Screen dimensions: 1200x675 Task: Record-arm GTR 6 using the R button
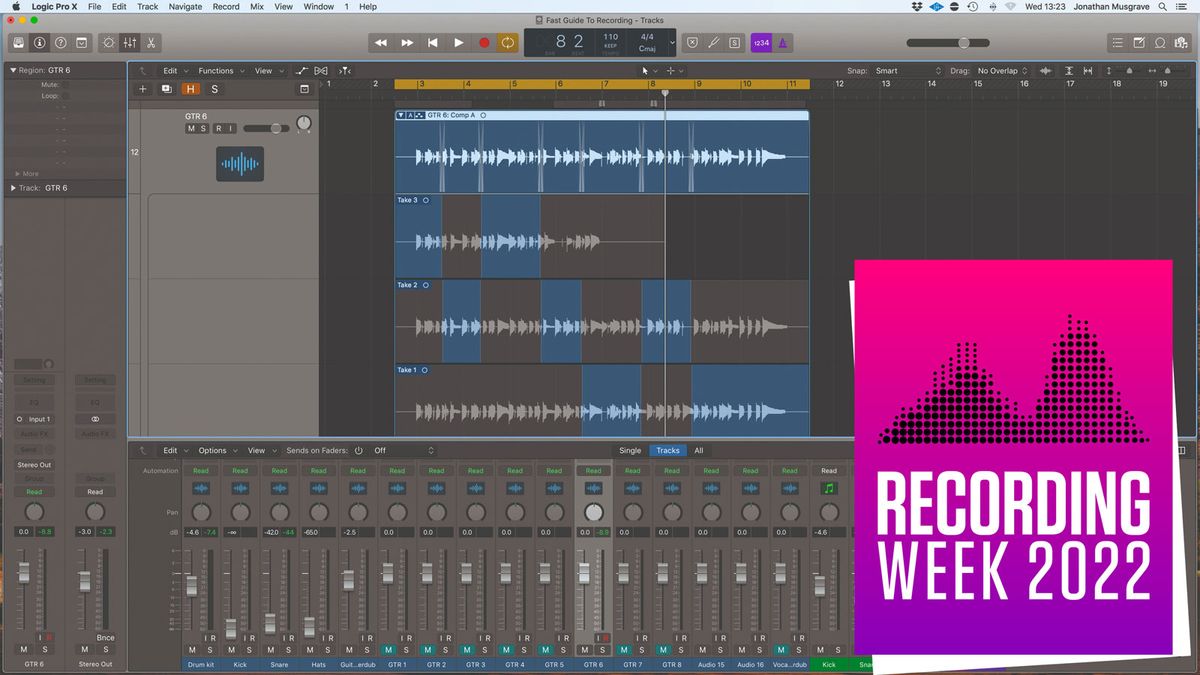point(218,128)
